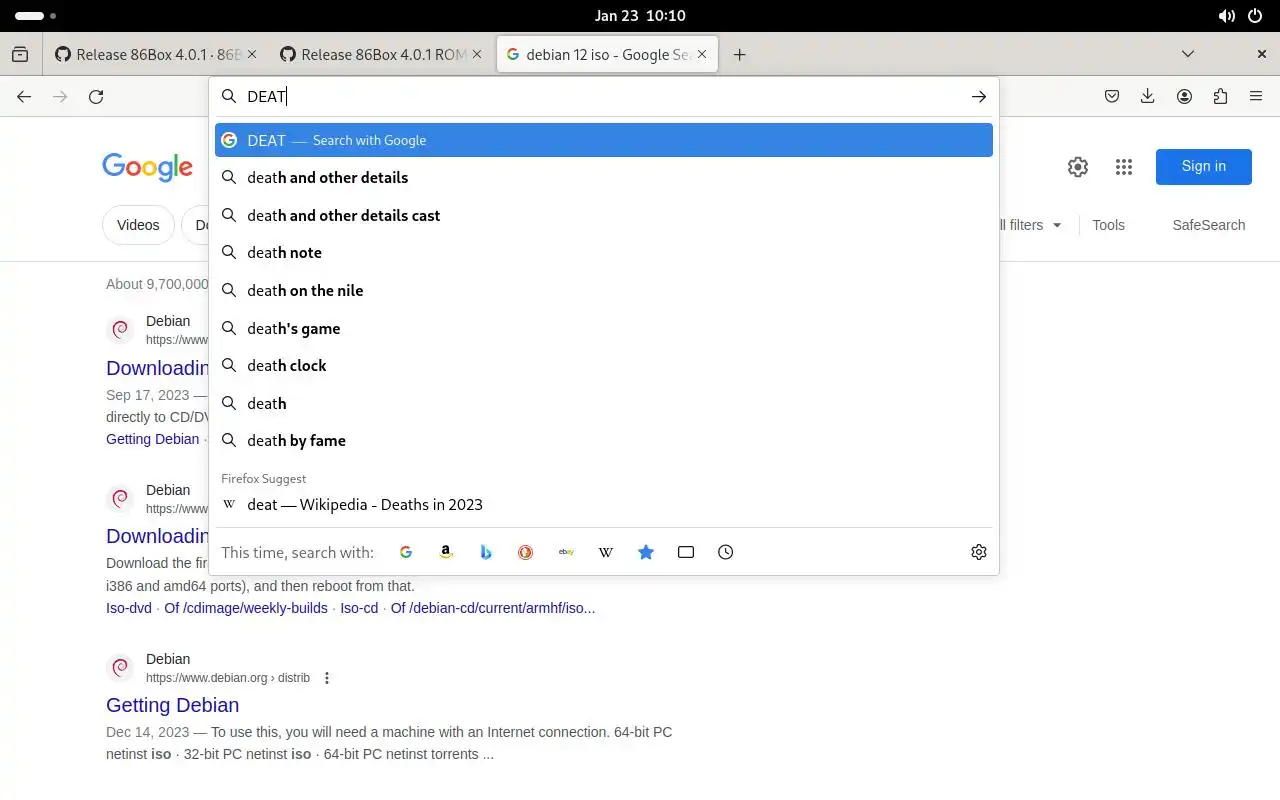Search with Bing one-off icon

pyautogui.click(x=486, y=552)
